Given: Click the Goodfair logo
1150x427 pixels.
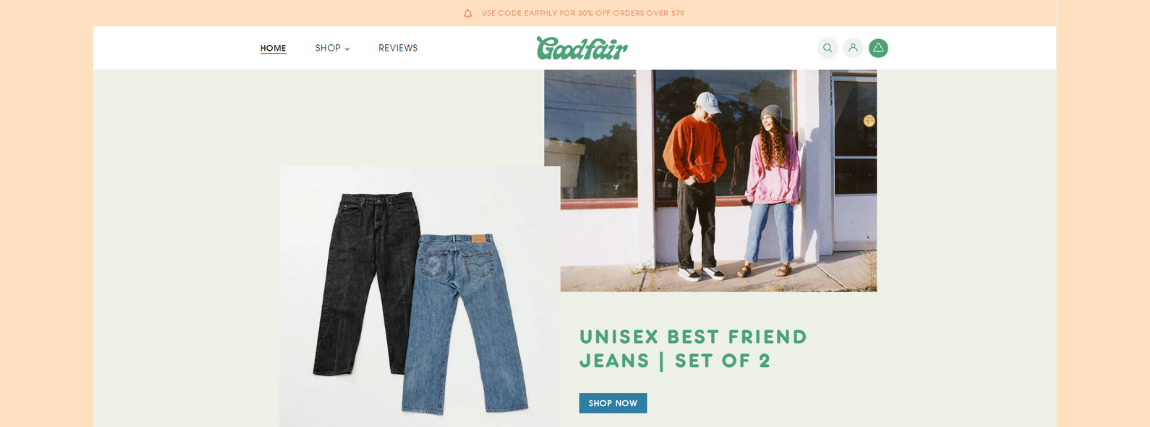Looking at the screenshot, I should [582, 48].
